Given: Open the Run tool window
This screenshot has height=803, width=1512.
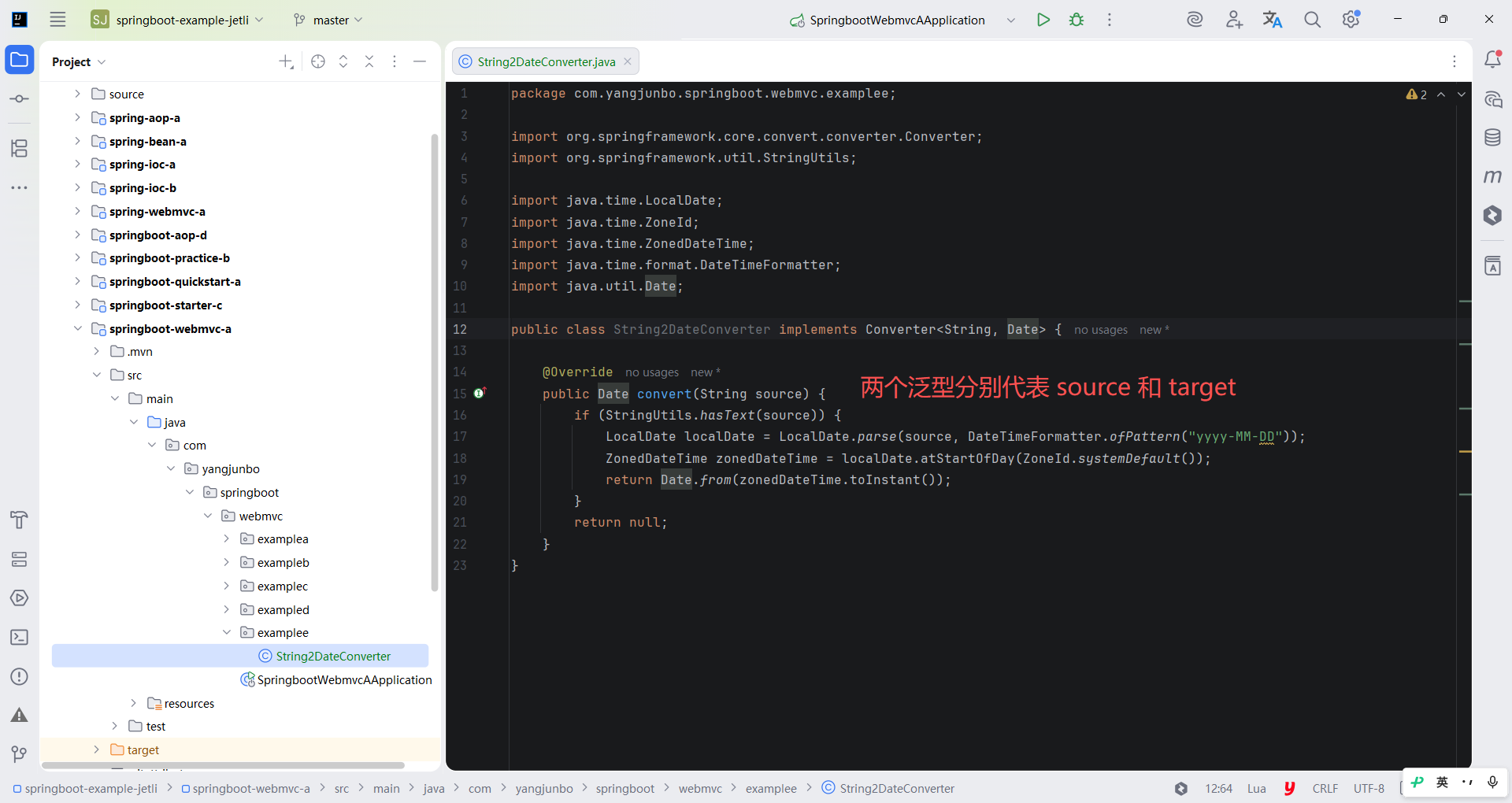Looking at the screenshot, I should (20, 598).
